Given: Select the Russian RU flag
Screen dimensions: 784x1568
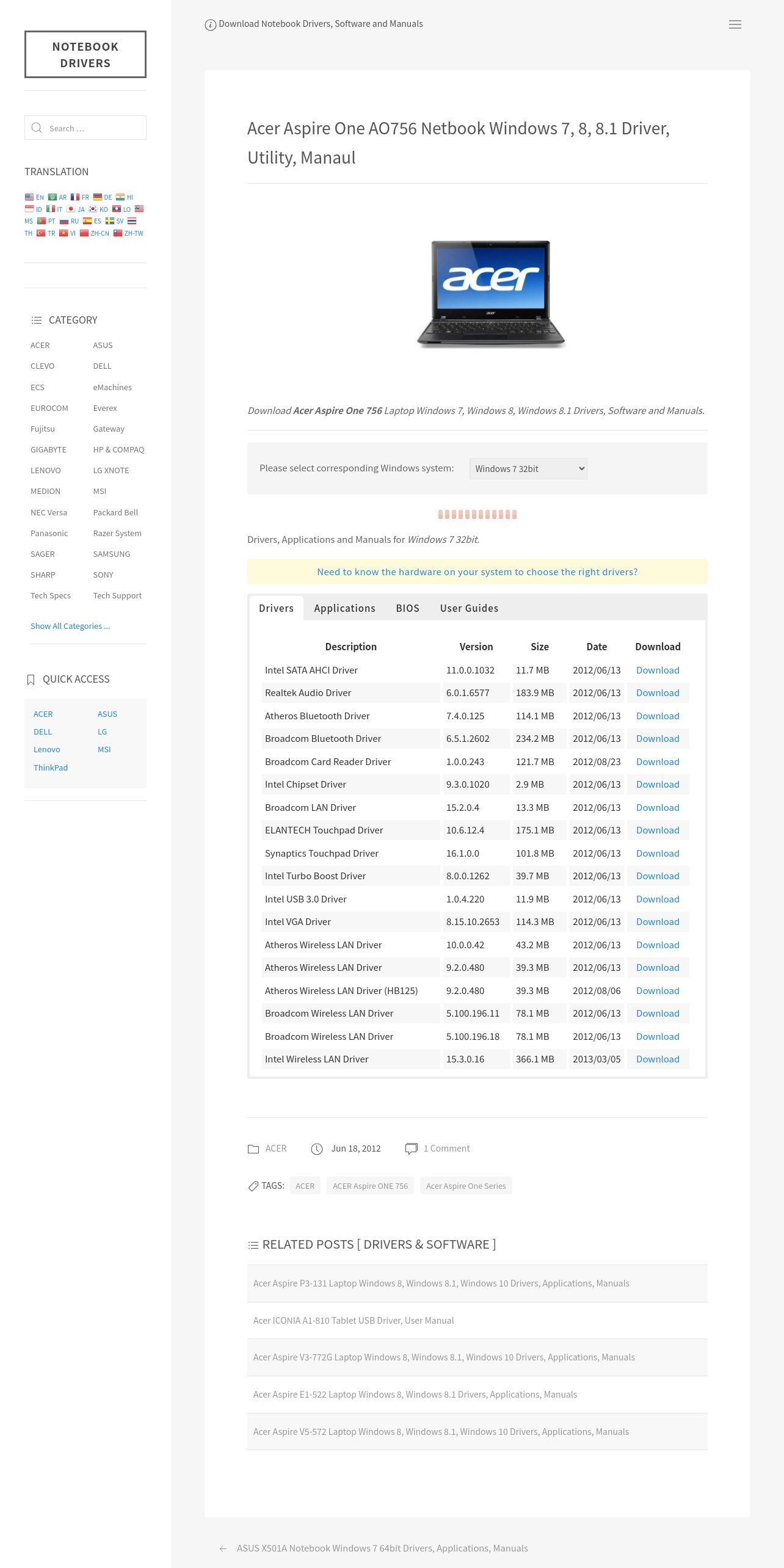Looking at the screenshot, I should 64,221.
